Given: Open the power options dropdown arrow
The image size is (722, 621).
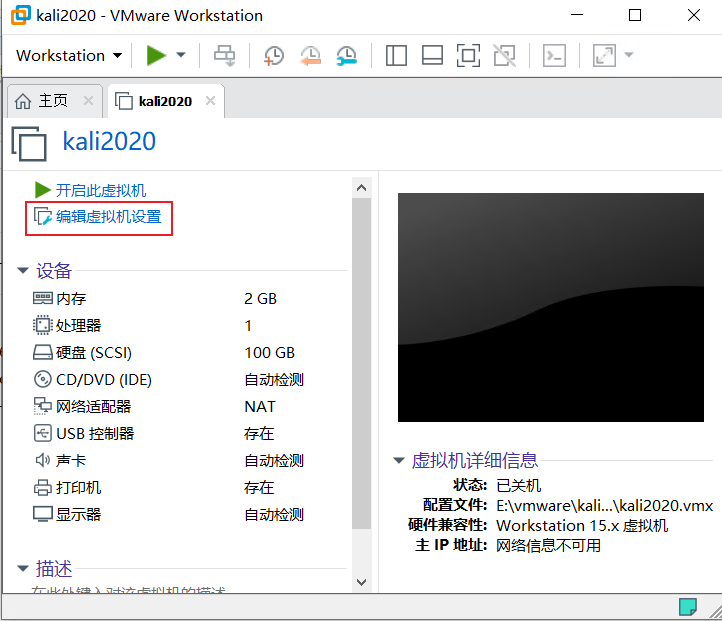Looking at the screenshot, I should [x=181, y=55].
